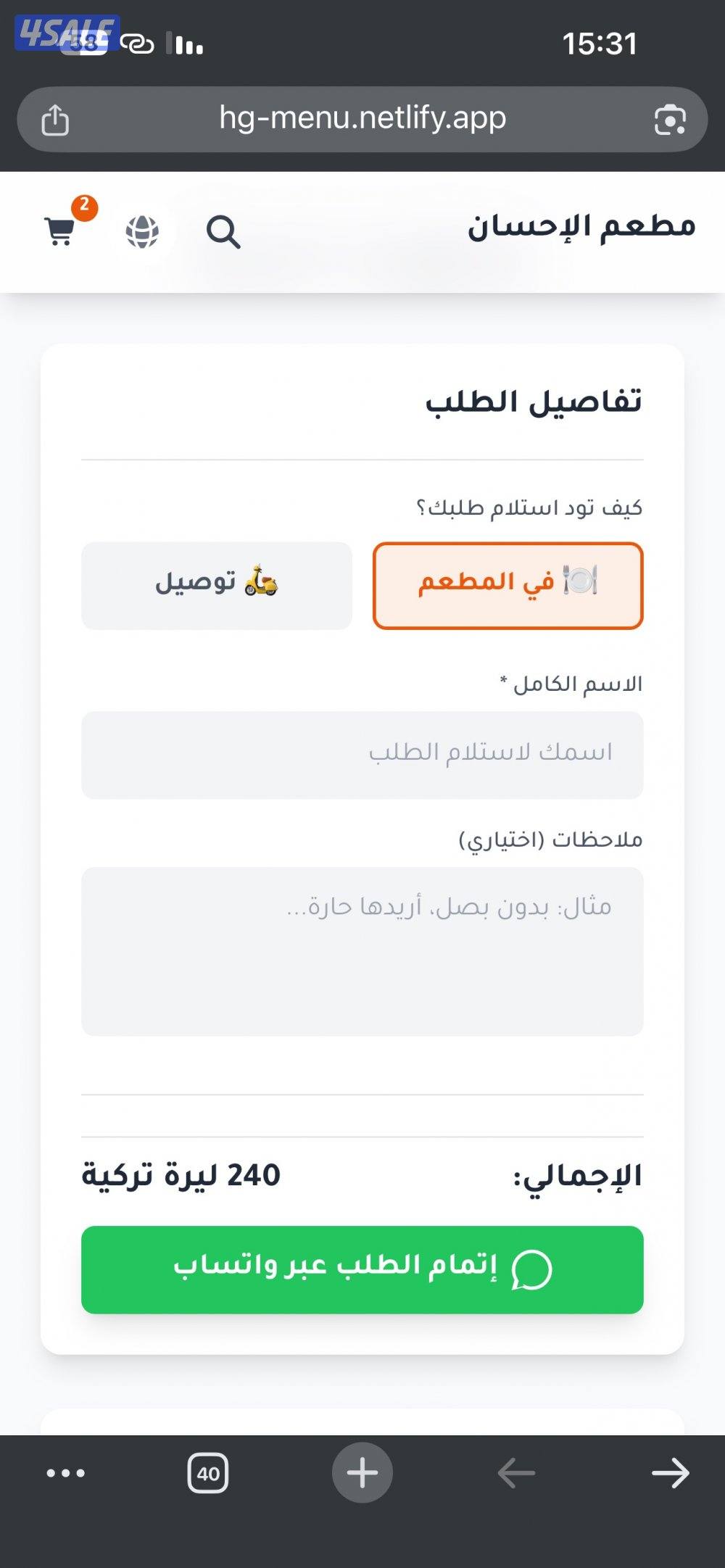Tap the search icon in the header
This screenshot has width=725, height=1568.
pos(224,233)
